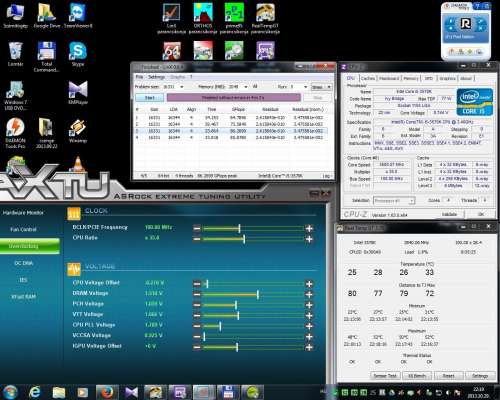Increase CPU Ratio with its plus button
The width and height of the screenshot is (500, 400).
tap(309, 239)
